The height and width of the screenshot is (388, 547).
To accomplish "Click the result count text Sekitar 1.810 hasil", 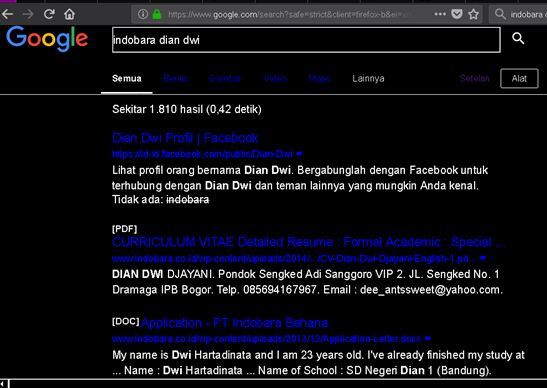I will [187, 110].
